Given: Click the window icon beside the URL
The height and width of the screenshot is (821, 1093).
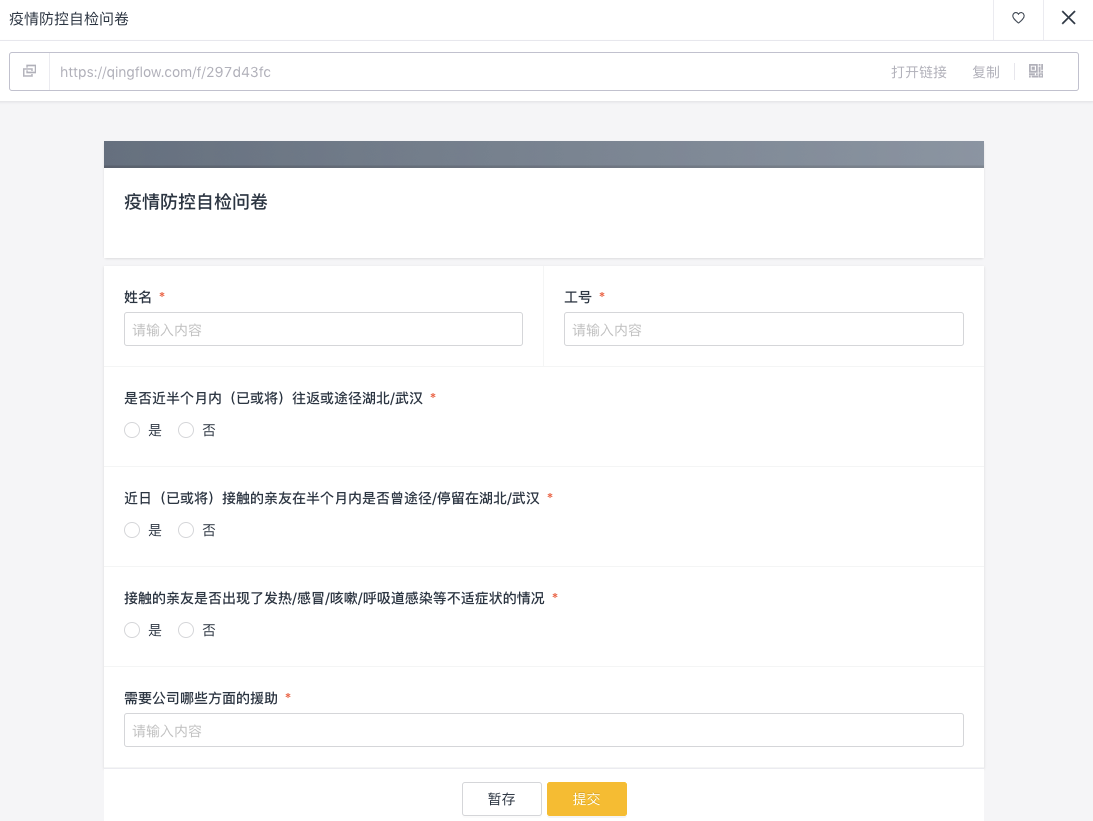Looking at the screenshot, I should click(x=29, y=71).
